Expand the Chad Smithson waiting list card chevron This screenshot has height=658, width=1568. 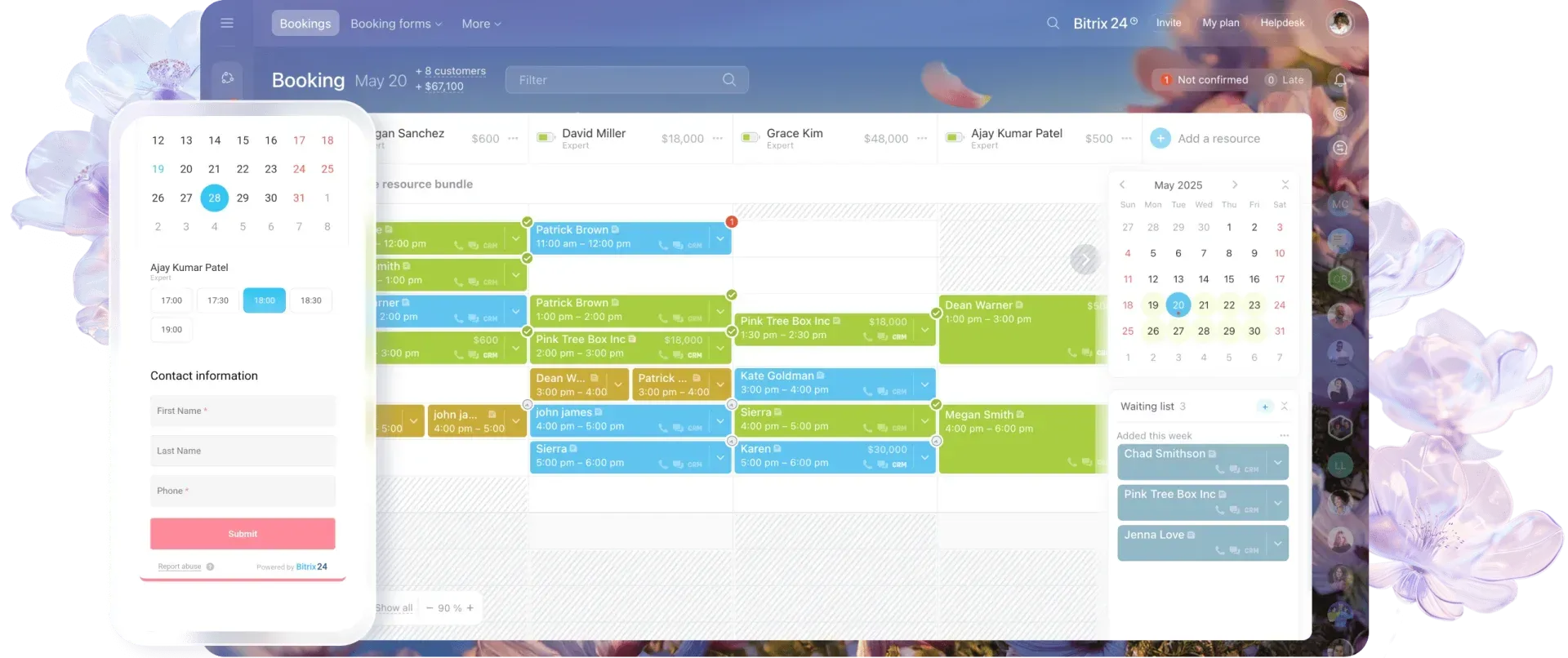tap(1277, 462)
